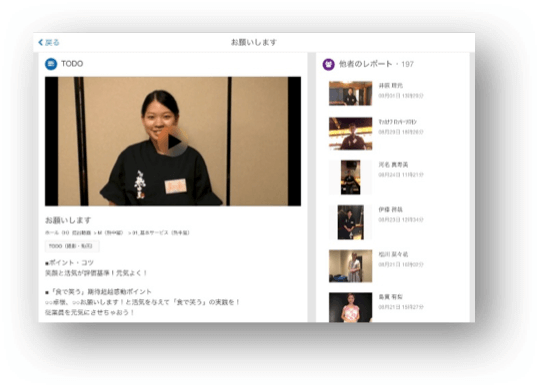Click the back chevron arrow icon

click(41, 42)
